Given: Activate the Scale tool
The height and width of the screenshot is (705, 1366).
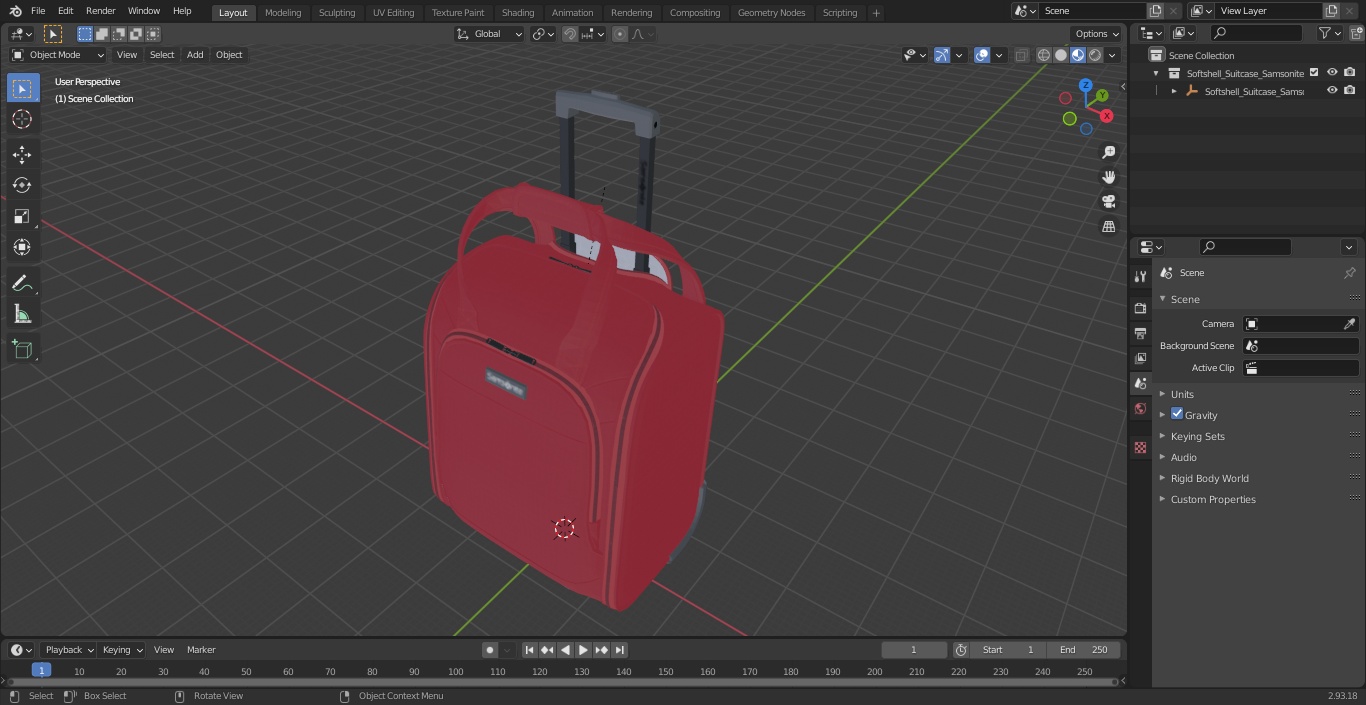Looking at the screenshot, I should 22,216.
